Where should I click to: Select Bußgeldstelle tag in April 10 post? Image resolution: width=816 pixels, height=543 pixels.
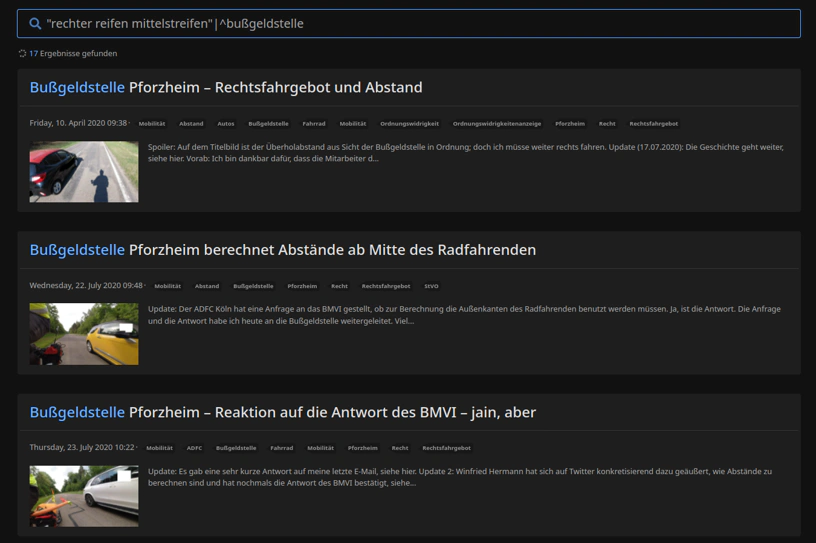(268, 124)
